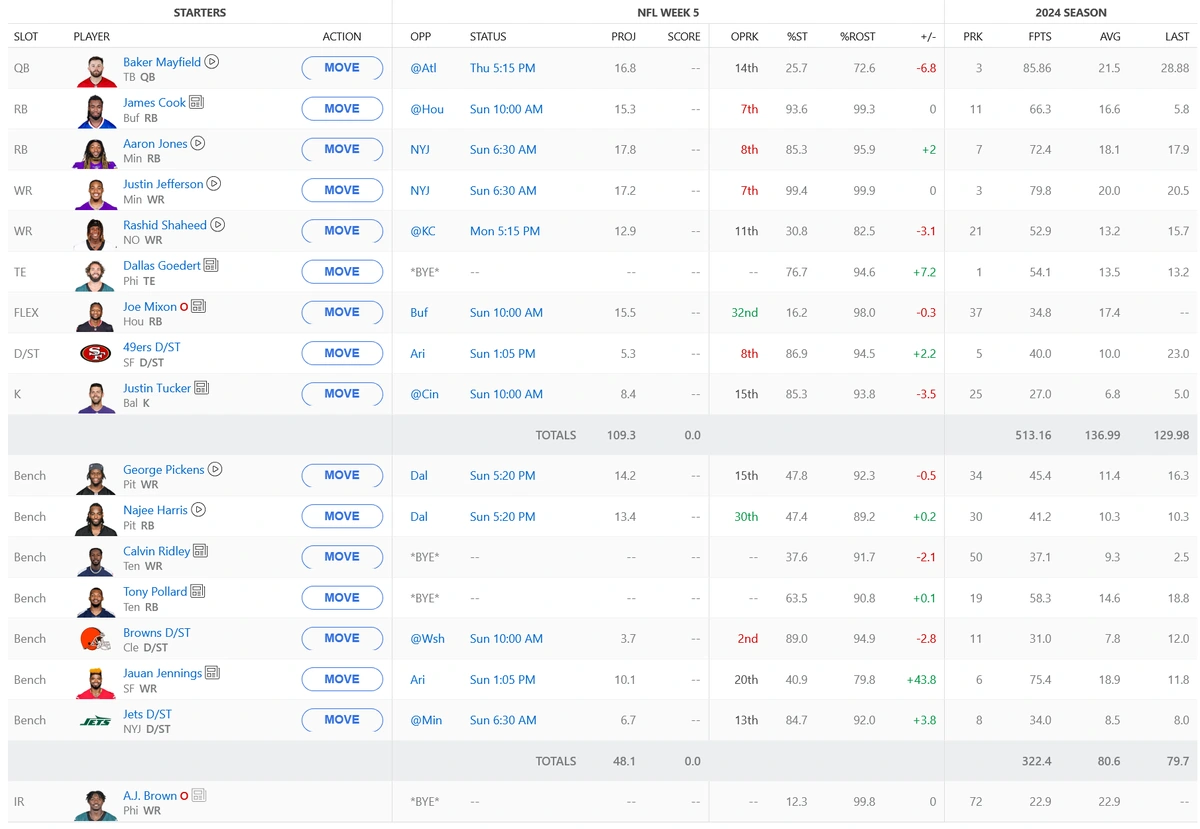The image size is (1200, 829).
Task: Open the news note icon for Calvin Ridley
Action: [x=200, y=551]
